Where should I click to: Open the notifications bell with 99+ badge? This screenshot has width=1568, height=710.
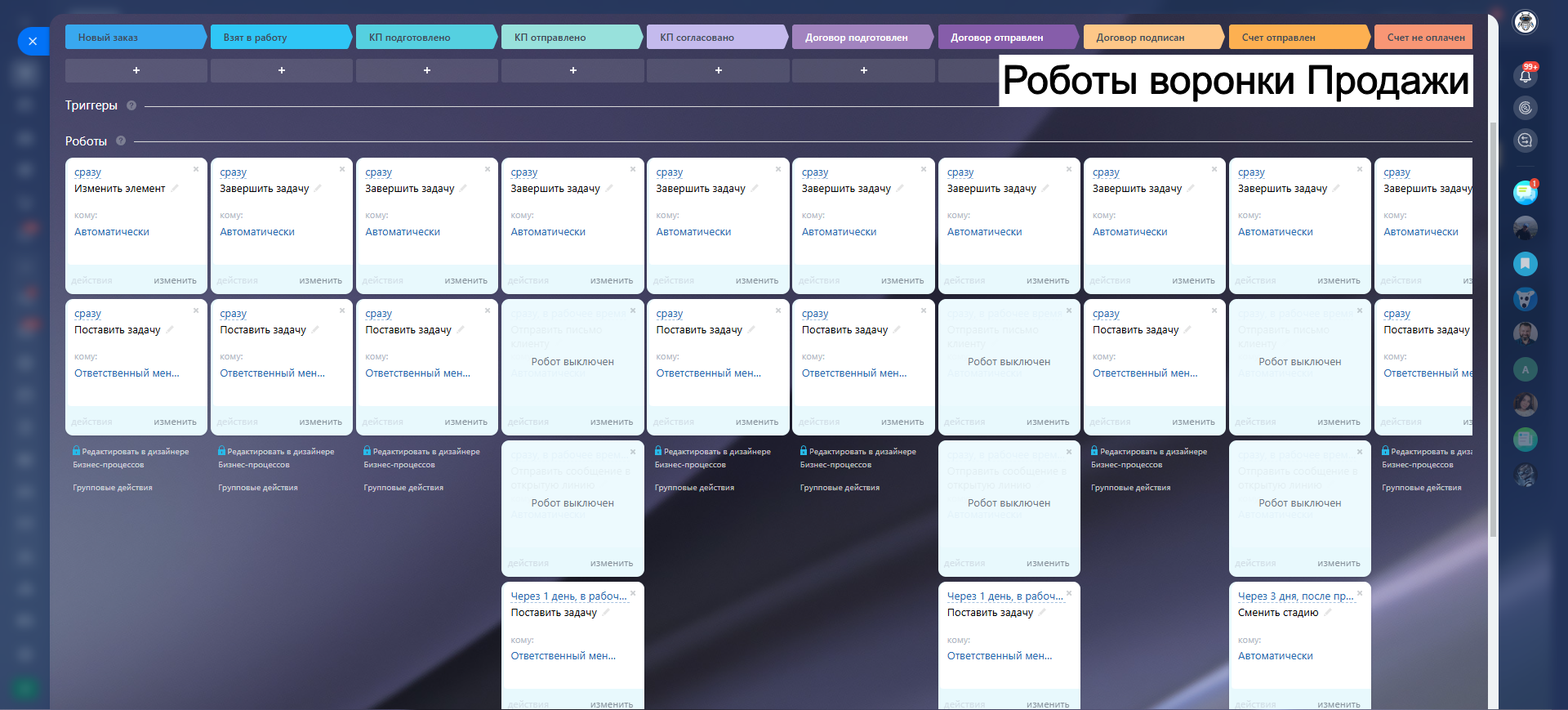pos(1525,75)
